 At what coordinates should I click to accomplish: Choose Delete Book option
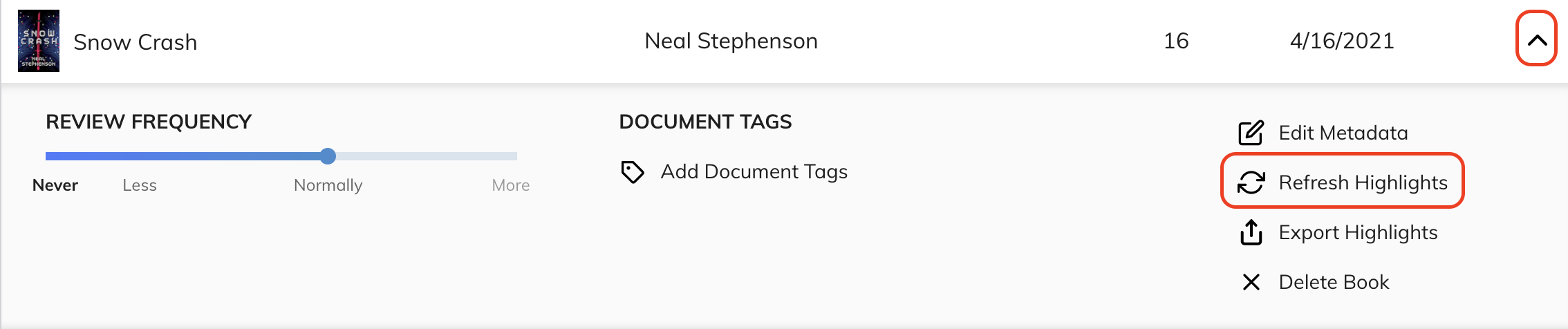(x=1334, y=282)
